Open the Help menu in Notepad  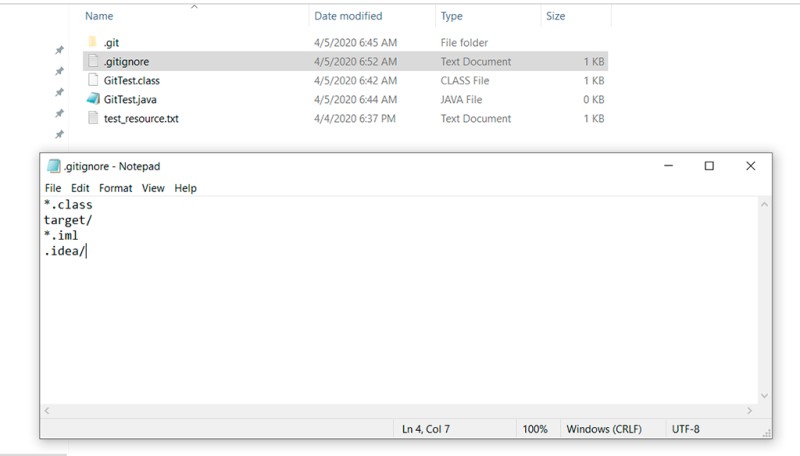pos(185,188)
